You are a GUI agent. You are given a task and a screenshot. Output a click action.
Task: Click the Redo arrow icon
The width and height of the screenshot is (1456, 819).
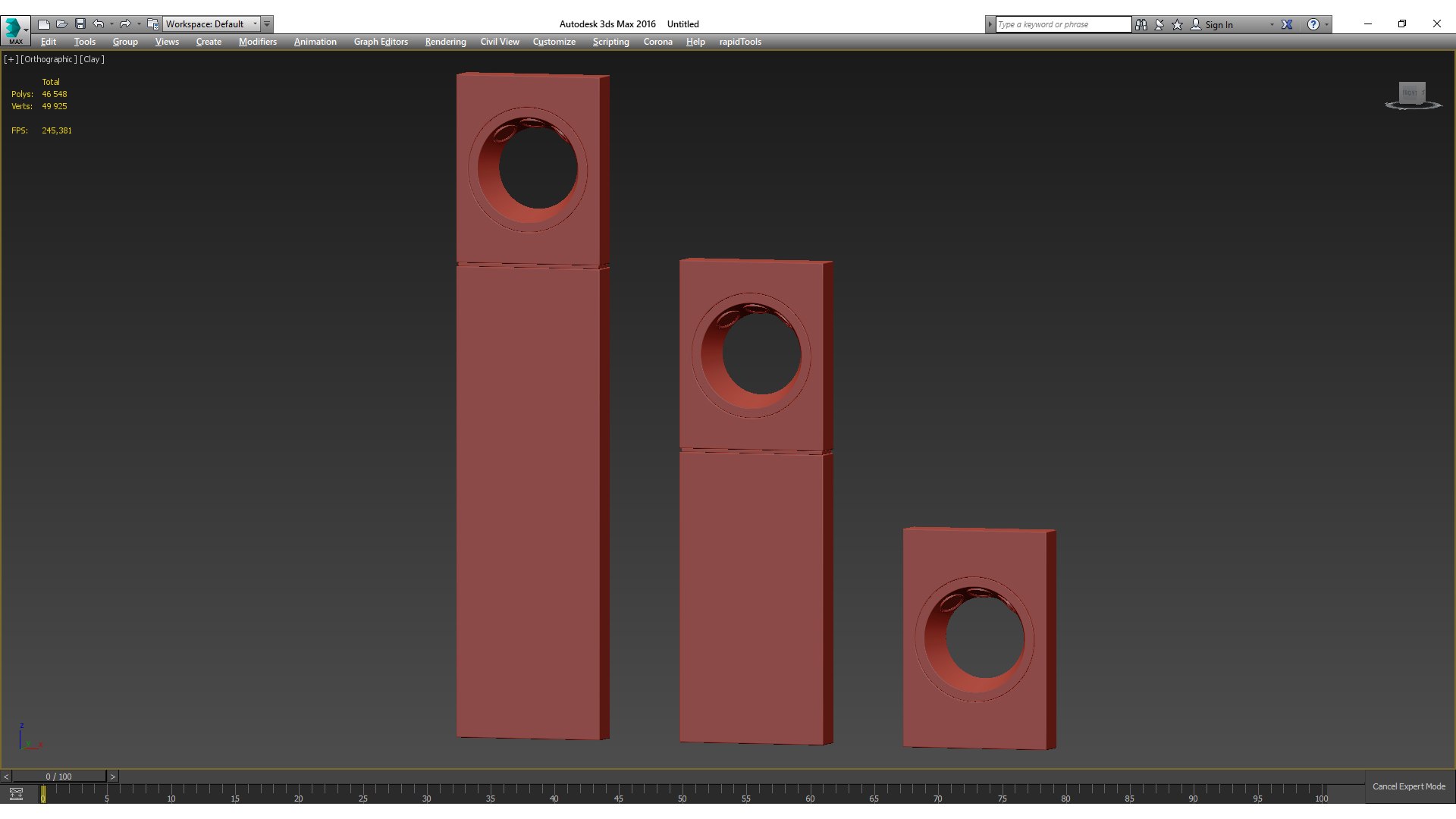(125, 24)
